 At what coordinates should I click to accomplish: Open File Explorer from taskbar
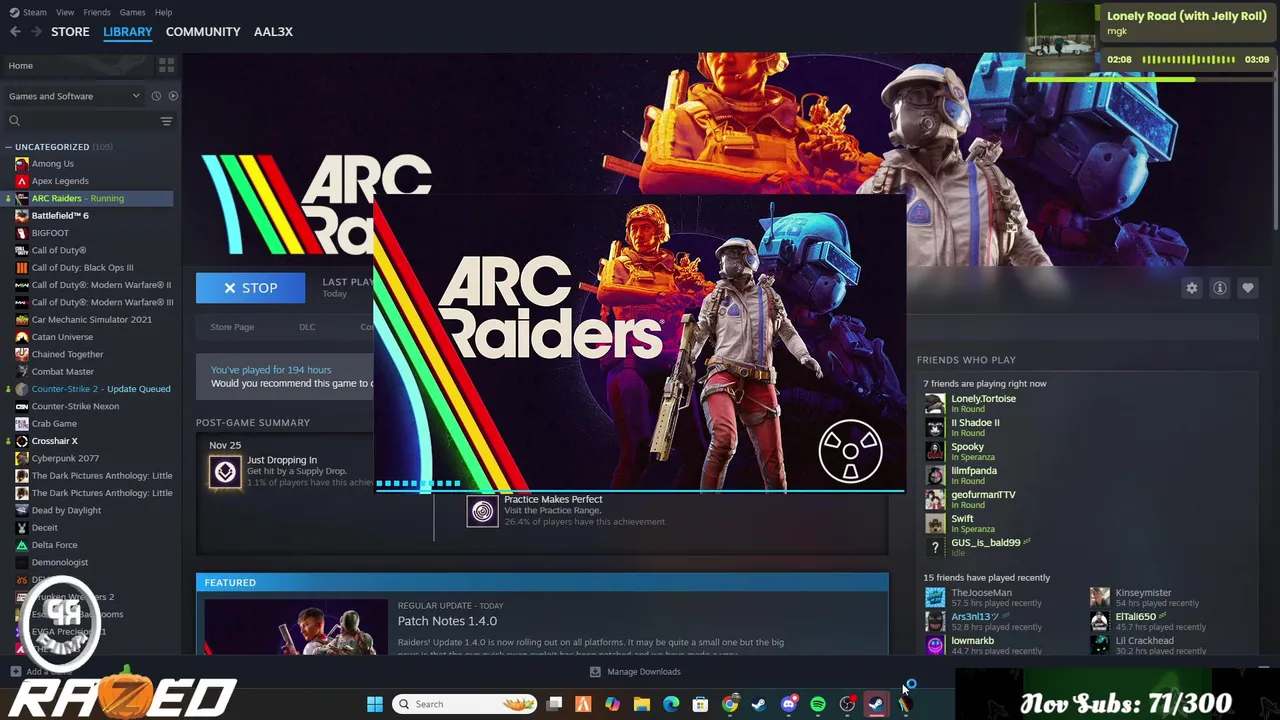point(641,704)
